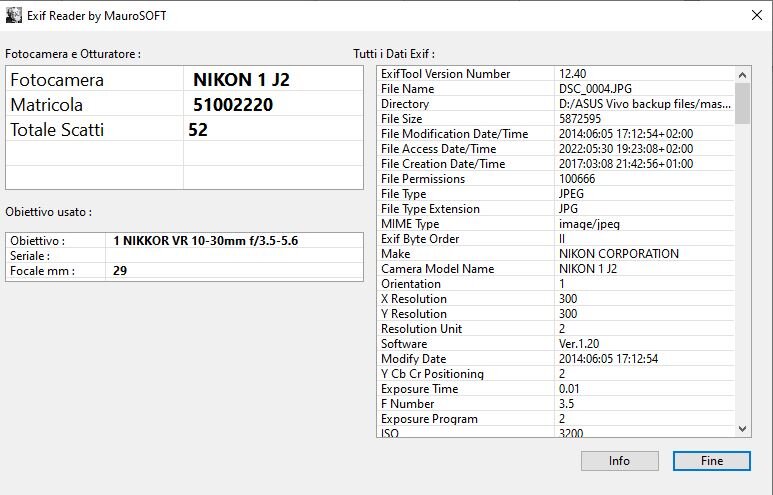Click the Exif Reader app icon in title bar

pos(13,15)
